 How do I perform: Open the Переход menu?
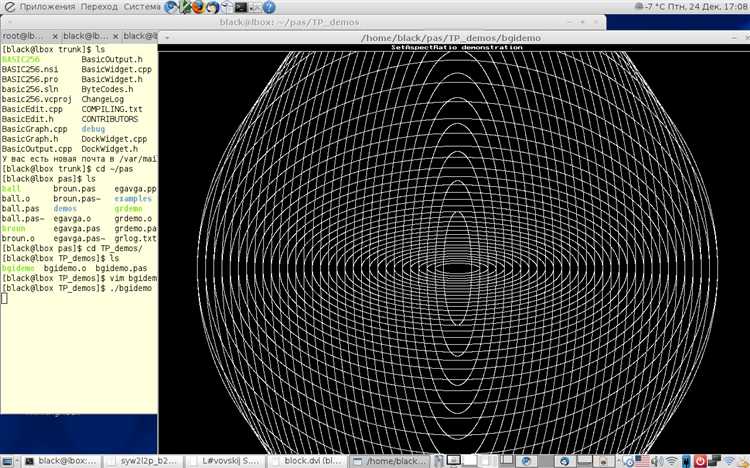[x=100, y=7]
